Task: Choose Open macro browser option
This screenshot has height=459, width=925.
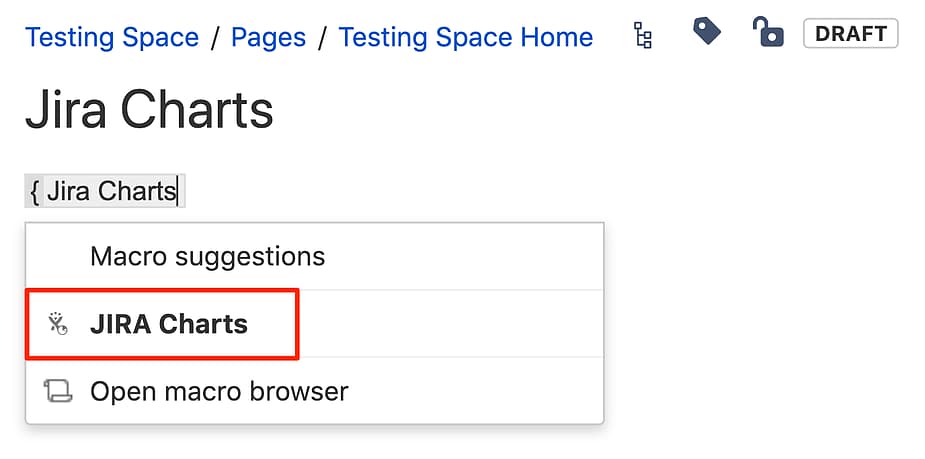Action: (x=314, y=391)
